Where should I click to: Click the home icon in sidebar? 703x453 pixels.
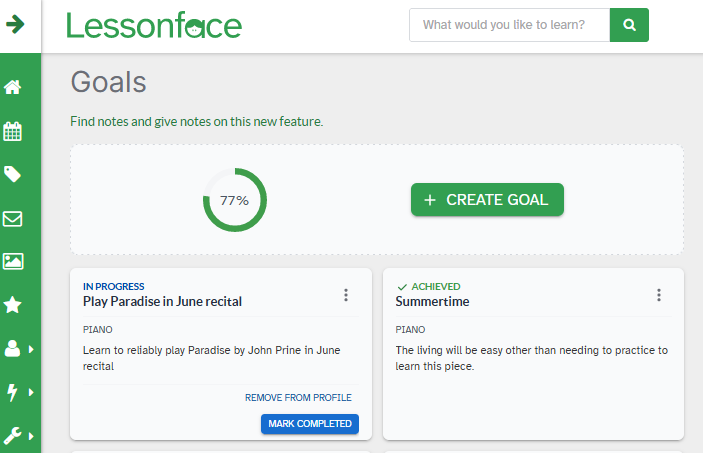coord(14,87)
